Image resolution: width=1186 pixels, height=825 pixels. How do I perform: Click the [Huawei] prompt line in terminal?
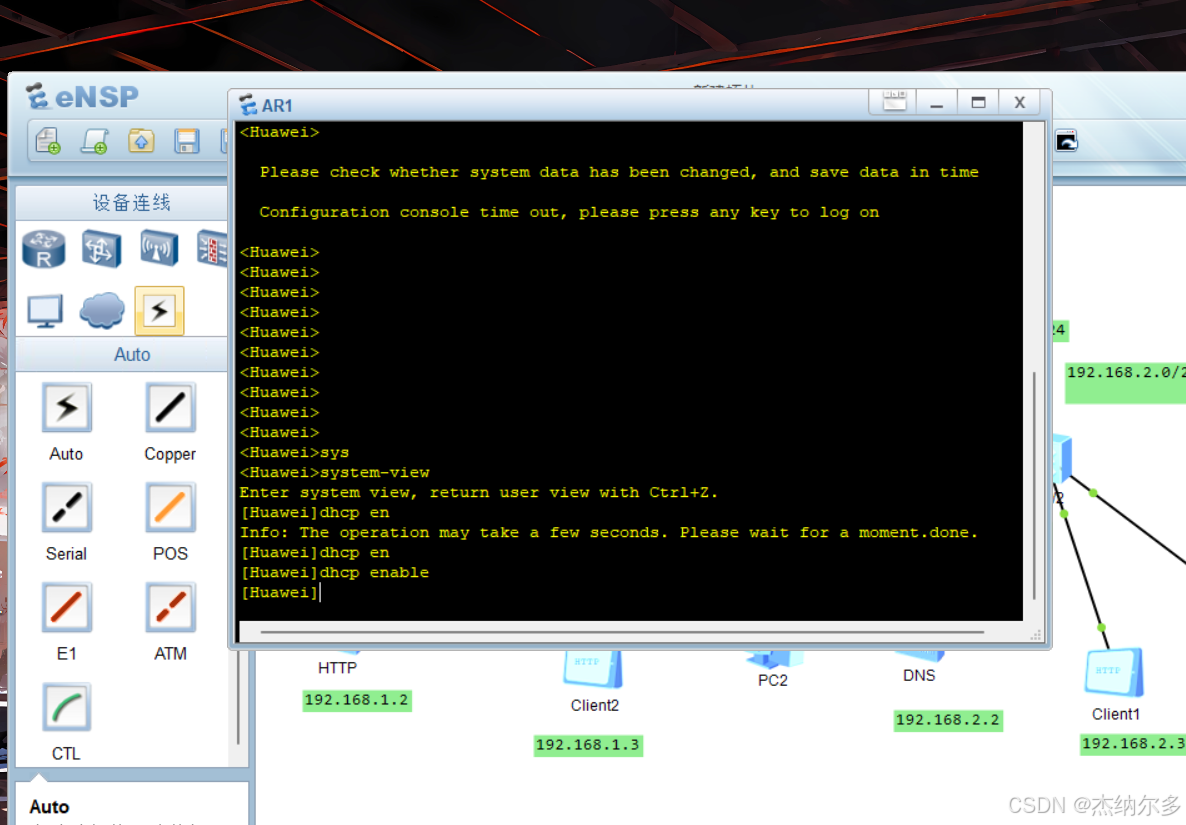click(281, 593)
